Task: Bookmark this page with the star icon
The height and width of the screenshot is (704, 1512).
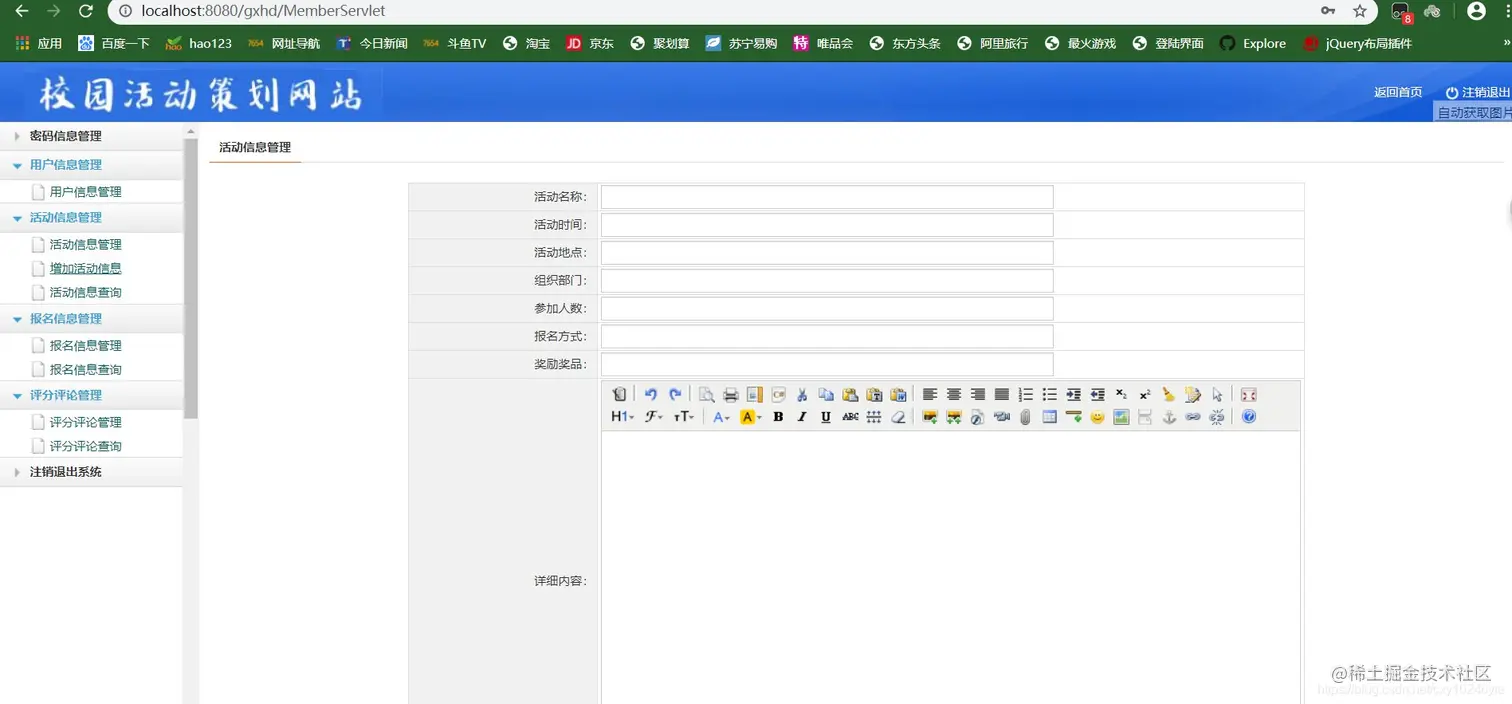Action: tap(1360, 11)
